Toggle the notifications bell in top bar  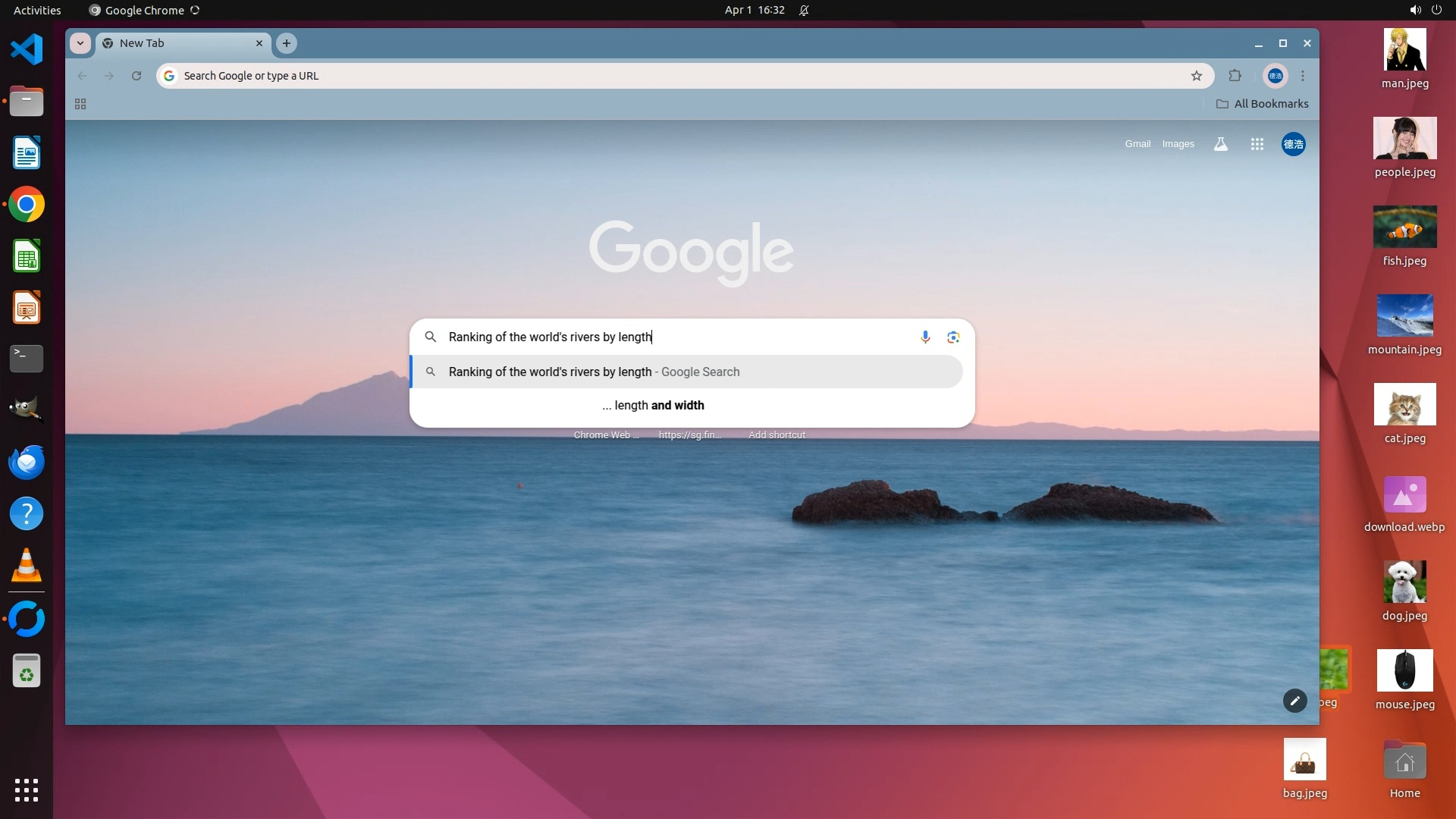click(804, 11)
